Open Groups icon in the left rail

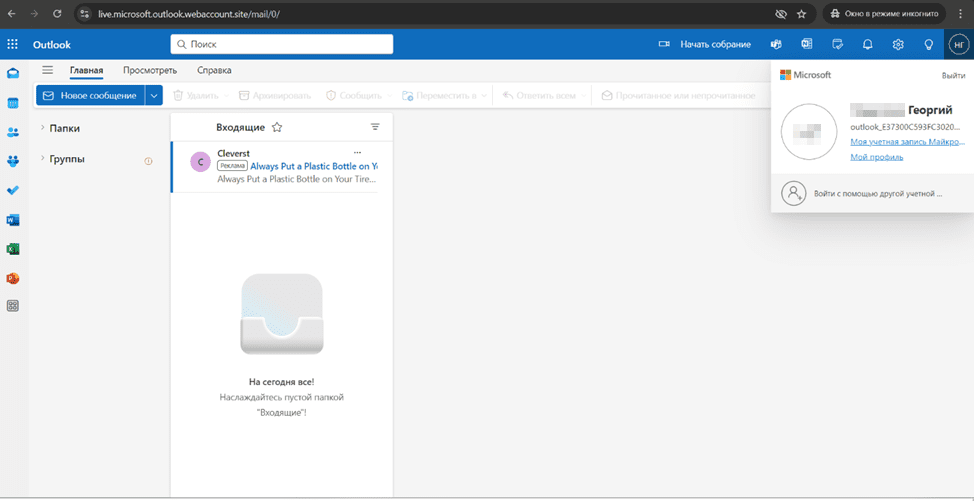tap(12, 161)
